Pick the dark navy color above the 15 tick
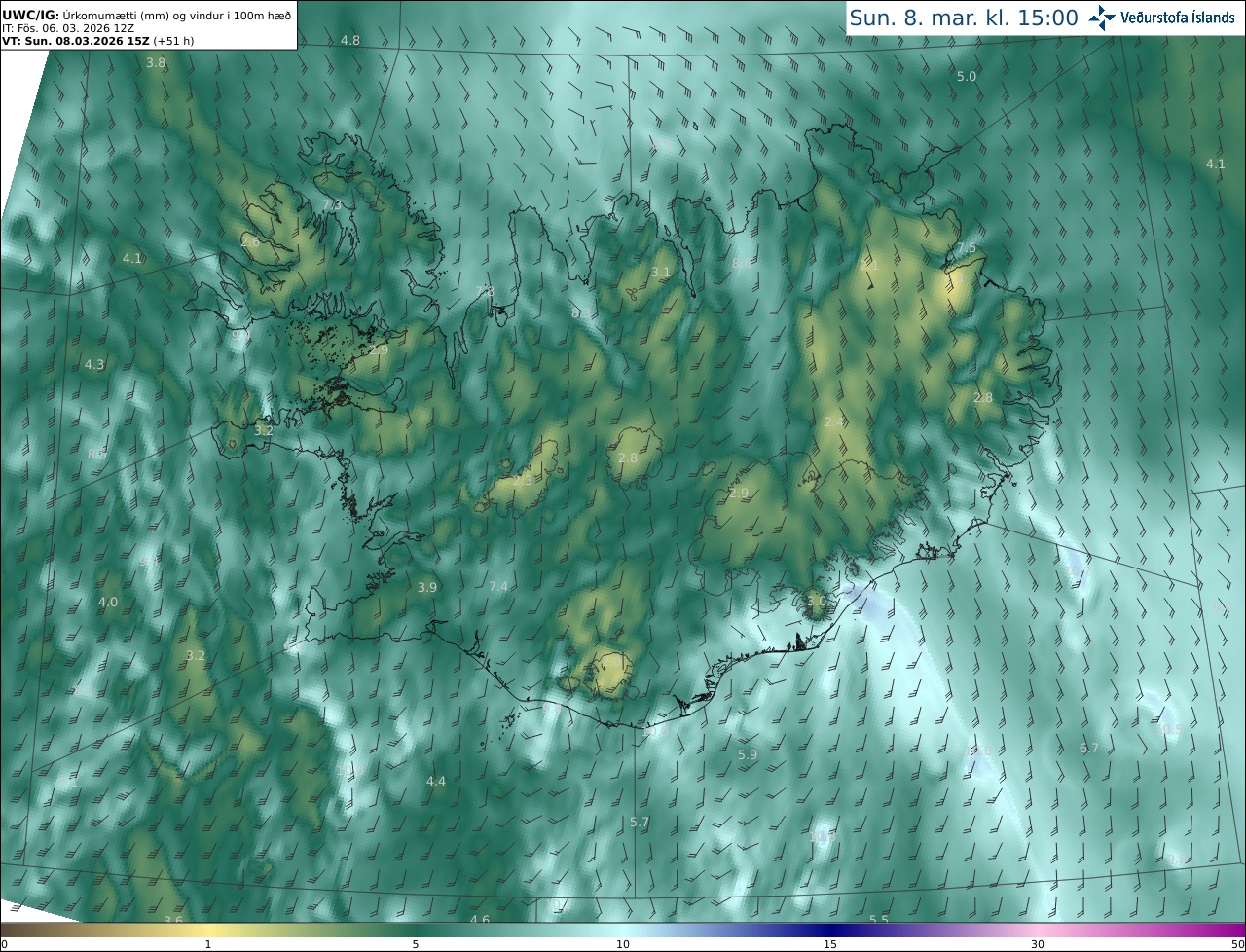1246x952 pixels. click(x=830, y=930)
